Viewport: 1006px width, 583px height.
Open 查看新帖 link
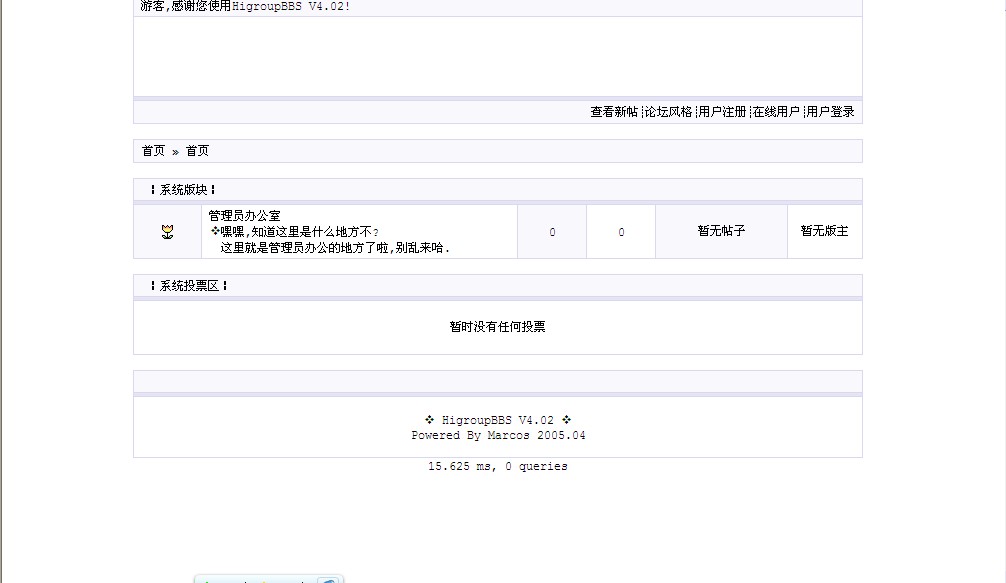(614, 112)
